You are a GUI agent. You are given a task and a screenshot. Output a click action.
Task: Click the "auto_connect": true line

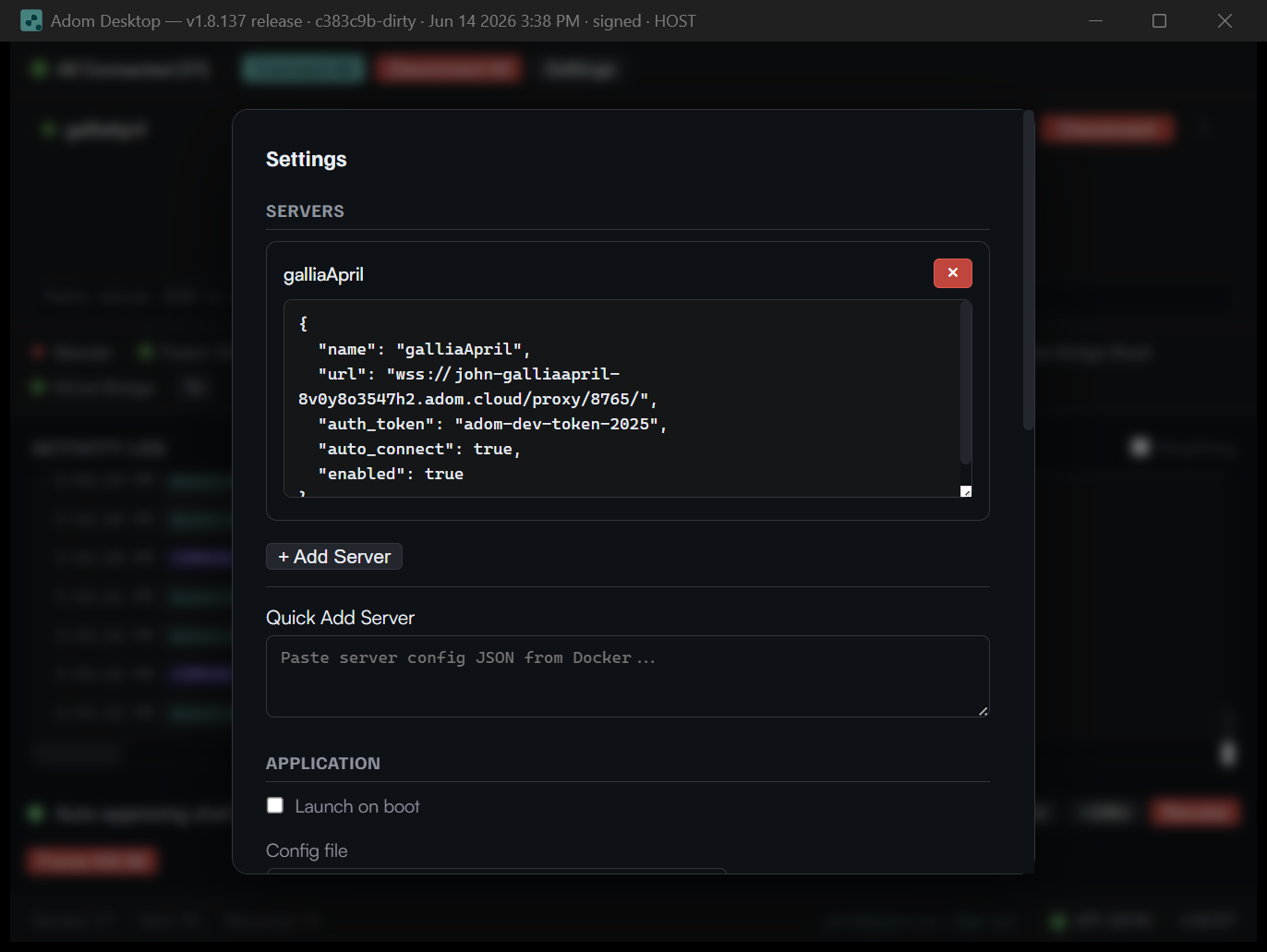(x=419, y=449)
